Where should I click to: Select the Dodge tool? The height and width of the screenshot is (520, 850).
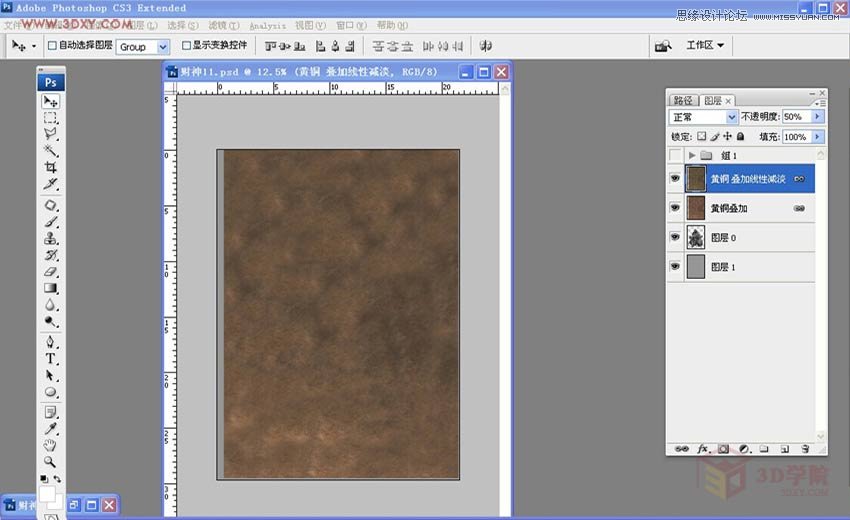click(50, 322)
